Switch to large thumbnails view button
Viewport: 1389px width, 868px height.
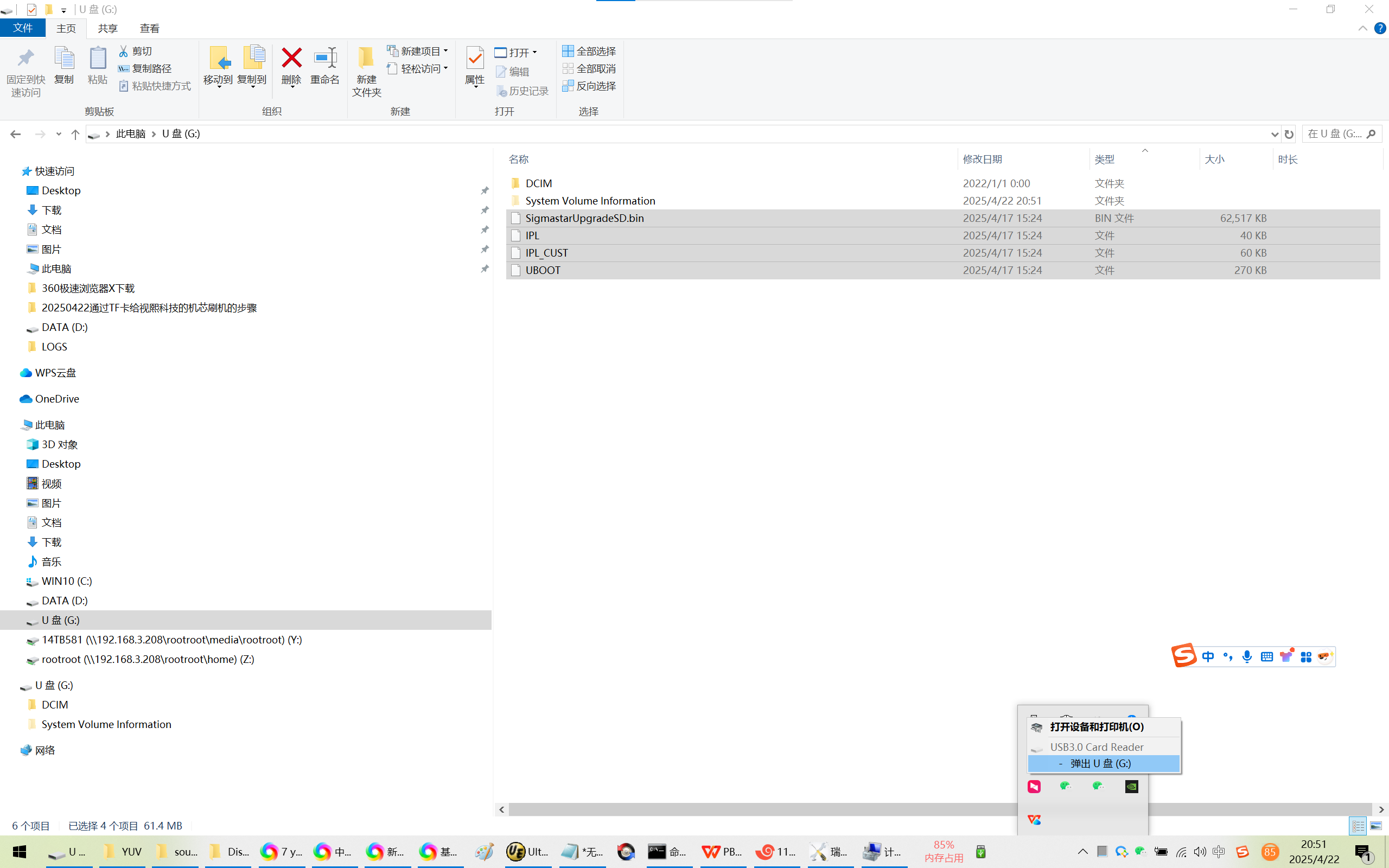click(1376, 826)
